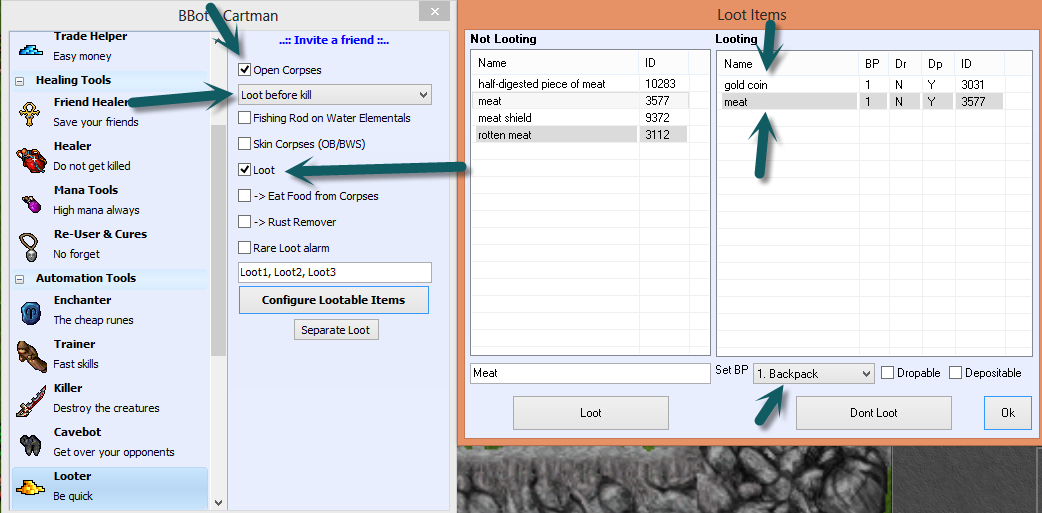Click Configure Lootable Items button

tap(334, 300)
